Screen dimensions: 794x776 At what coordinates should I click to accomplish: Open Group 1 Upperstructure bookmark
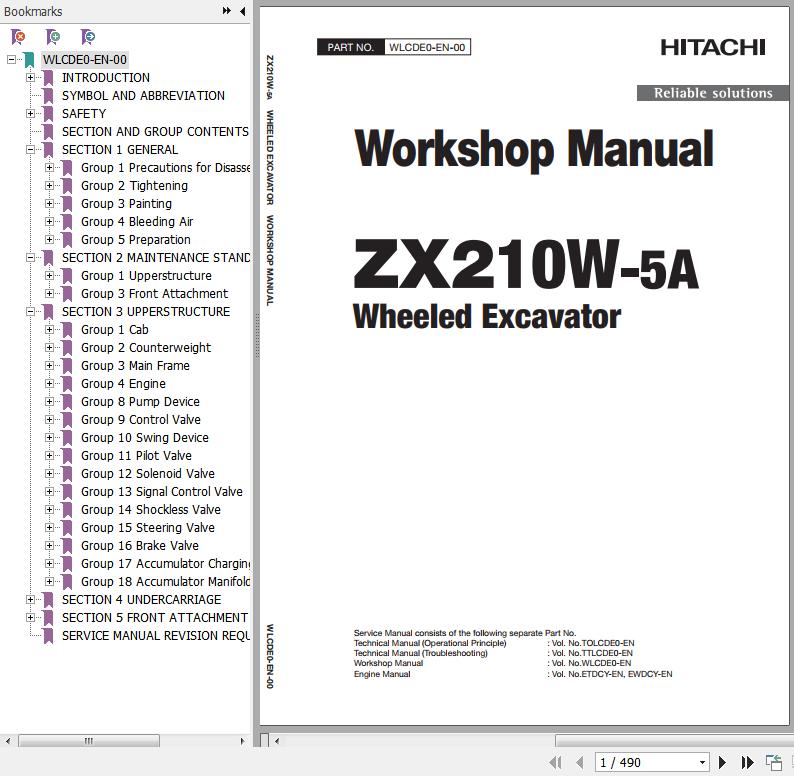(146, 276)
